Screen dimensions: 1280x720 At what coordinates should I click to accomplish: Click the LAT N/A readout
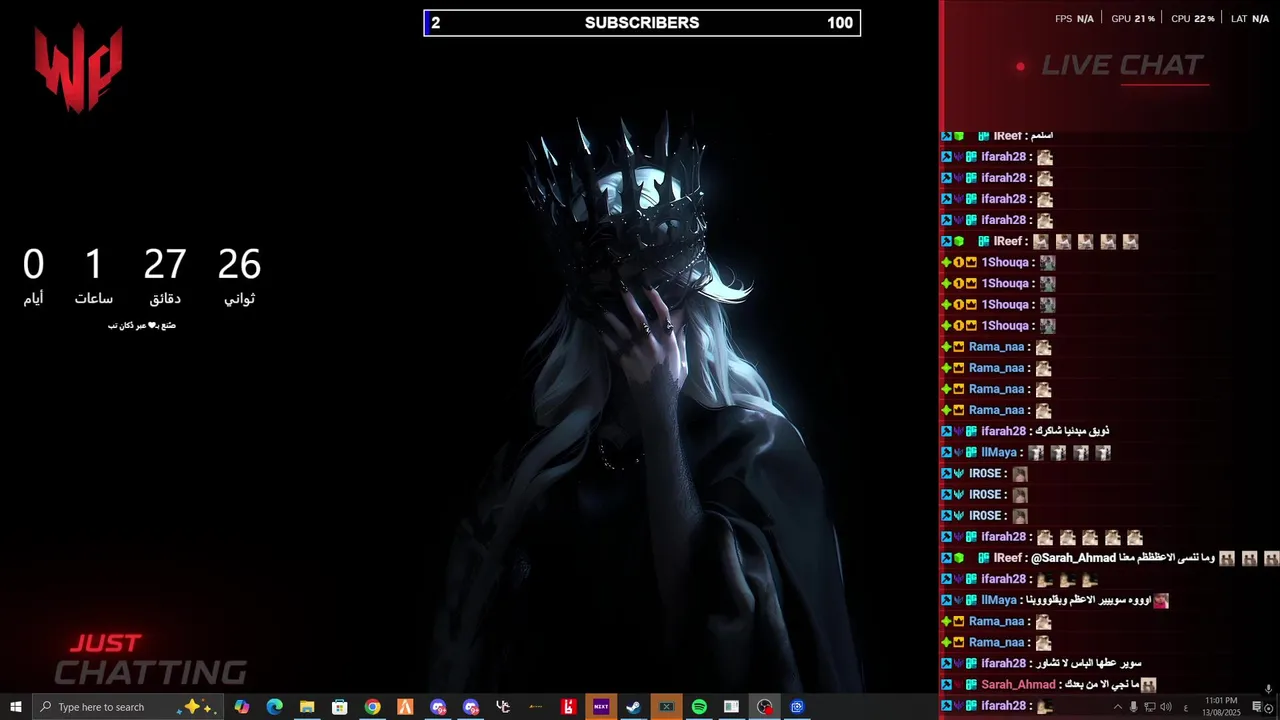pyautogui.click(x=1250, y=19)
